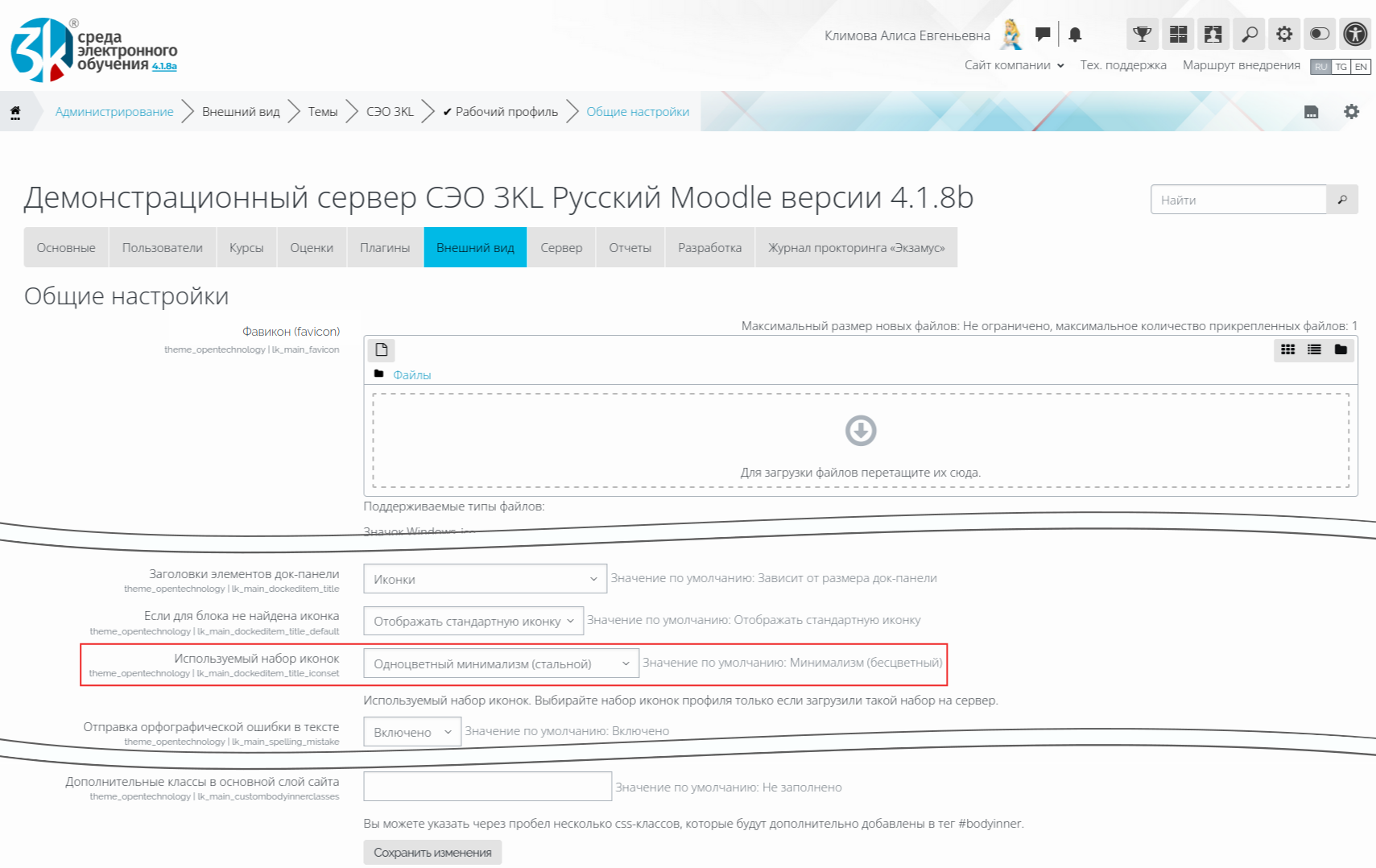Click the dock panel icon in breadcrumb bar
Viewport: 1376px width, 868px height.
[x=1312, y=112]
